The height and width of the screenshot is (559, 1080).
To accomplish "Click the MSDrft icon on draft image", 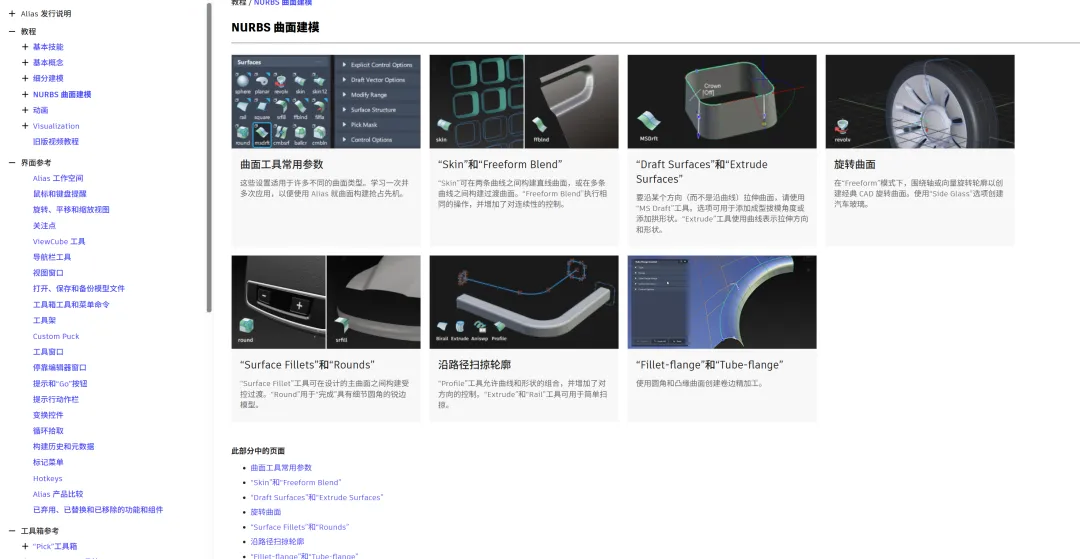I will pyautogui.click(x=650, y=123).
